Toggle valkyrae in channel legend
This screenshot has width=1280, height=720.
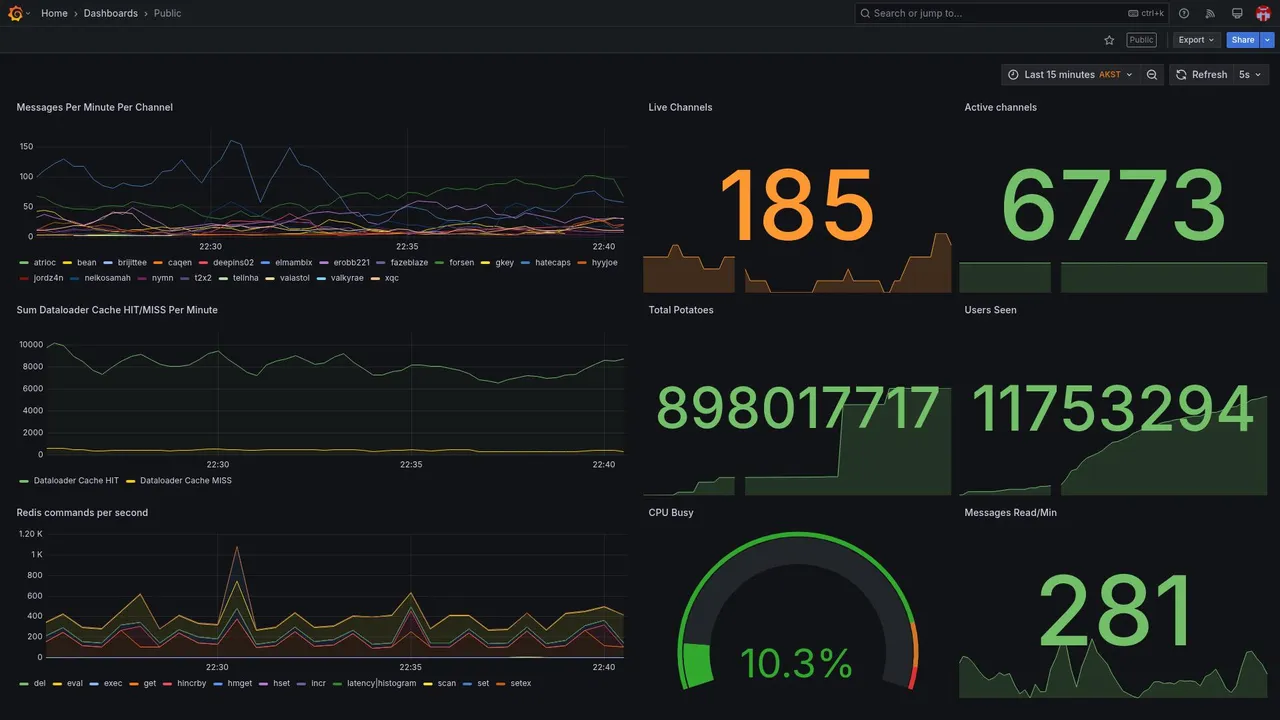point(347,278)
